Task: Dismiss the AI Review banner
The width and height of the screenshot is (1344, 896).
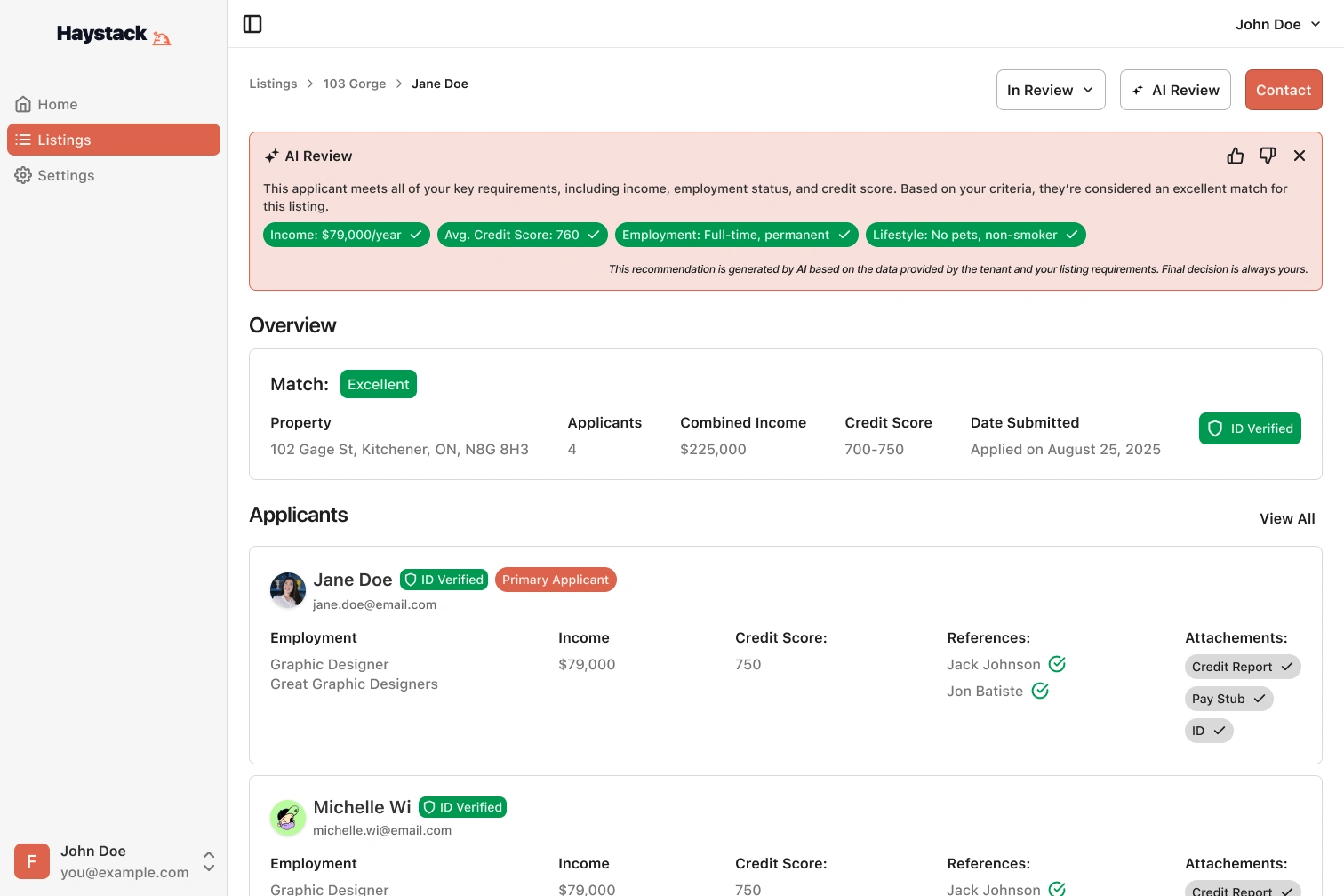Action: tap(1300, 155)
